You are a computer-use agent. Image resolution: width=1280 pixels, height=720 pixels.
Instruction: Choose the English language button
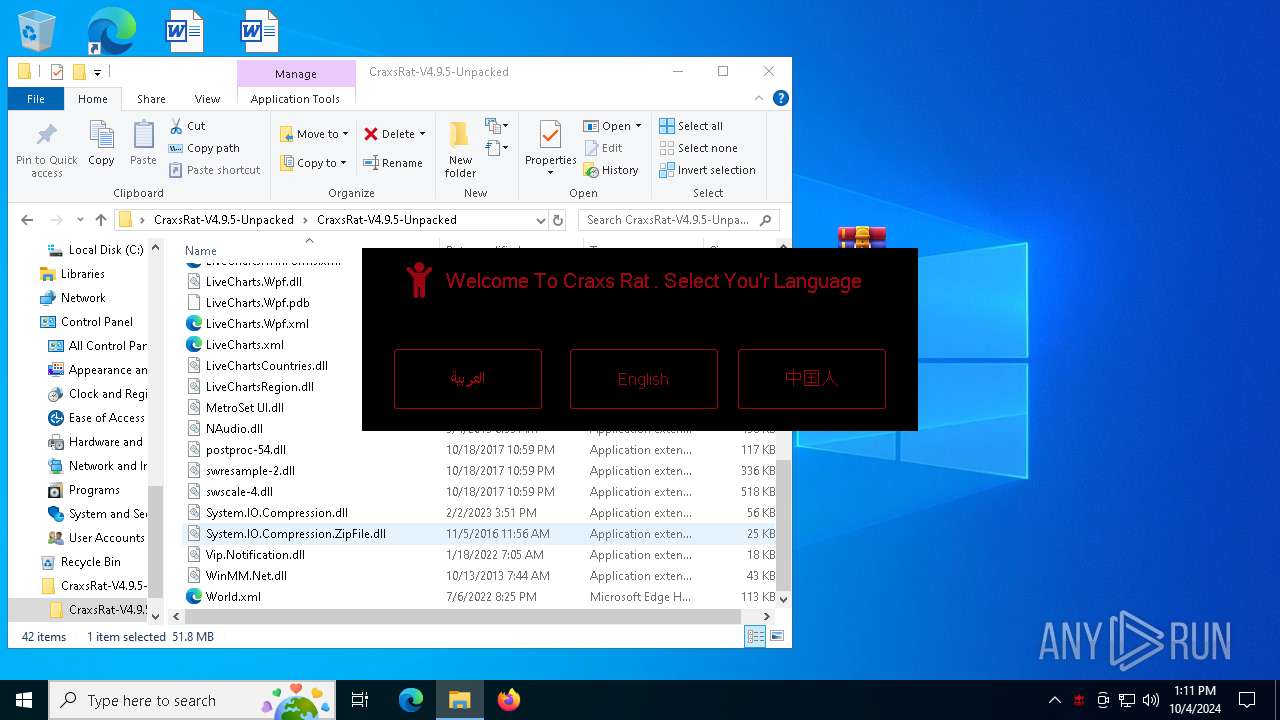pyautogui.click(x=643, y=379)
